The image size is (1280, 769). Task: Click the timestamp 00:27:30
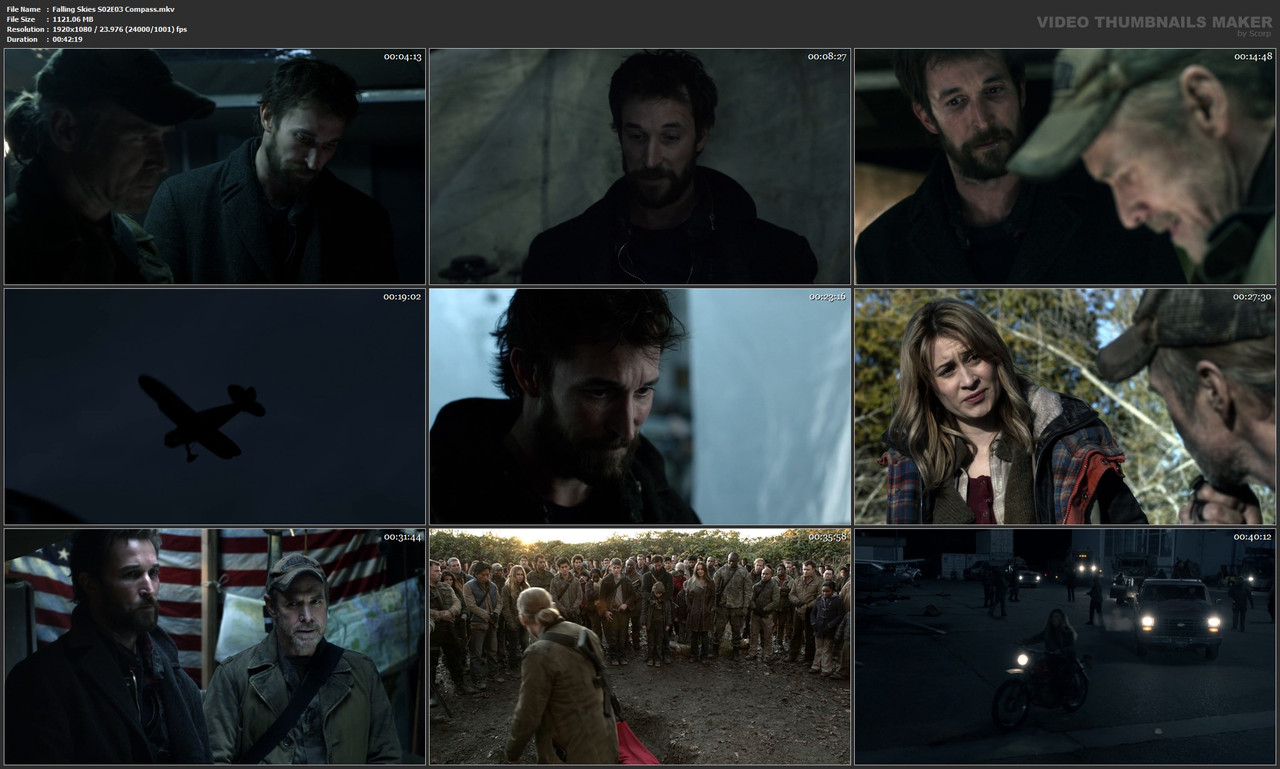point(1252,297)
